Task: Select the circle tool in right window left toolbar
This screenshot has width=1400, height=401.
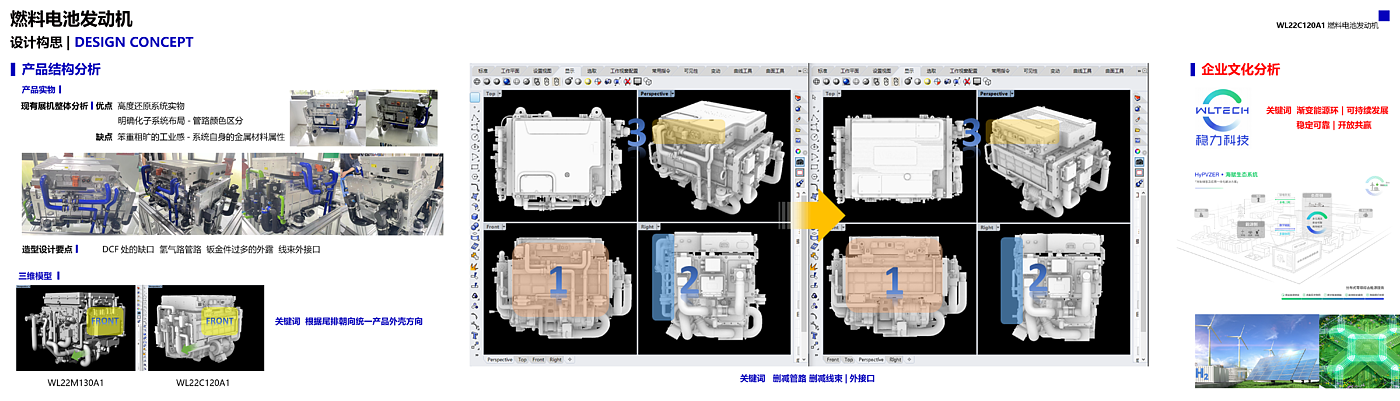Action: (x=814, y=135)
